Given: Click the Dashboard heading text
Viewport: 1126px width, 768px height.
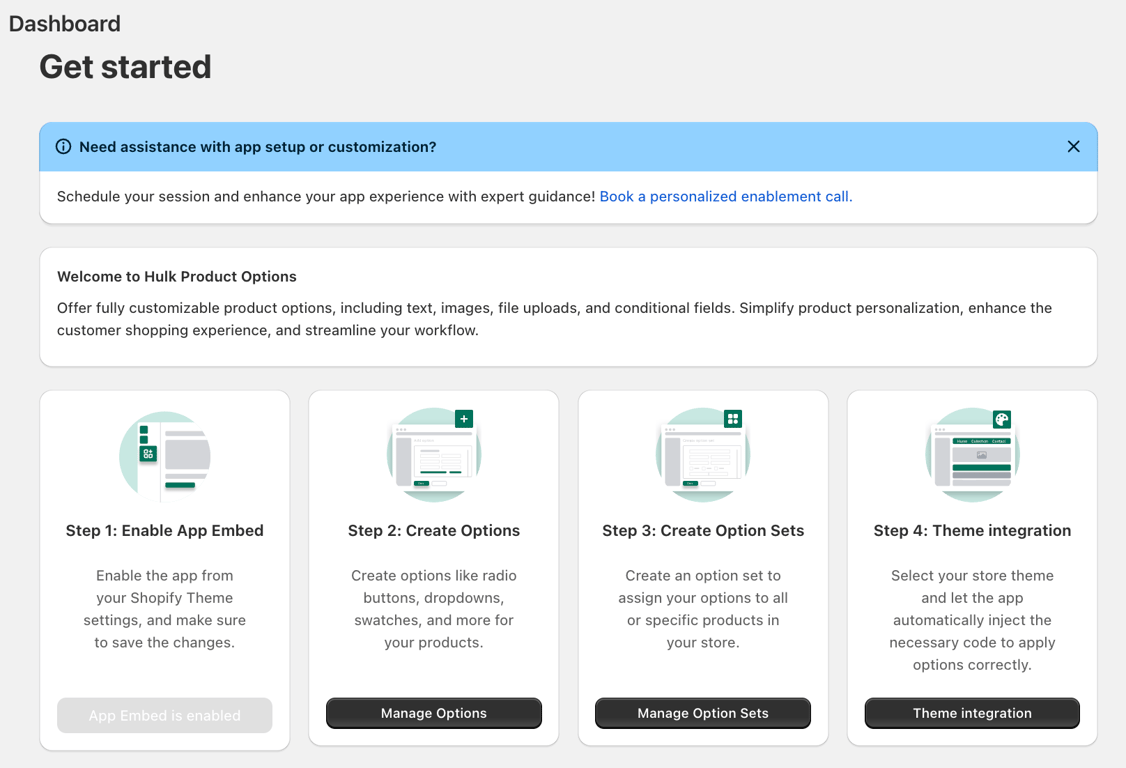Looking at the screenshot, I should tap(65, 24).
